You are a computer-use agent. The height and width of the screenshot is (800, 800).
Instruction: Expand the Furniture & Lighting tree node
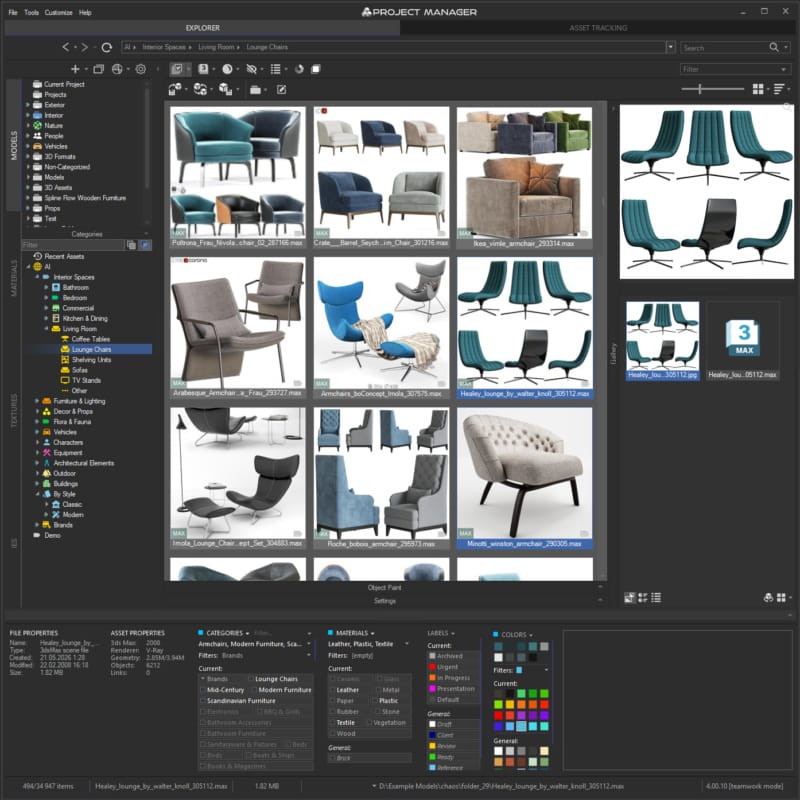[x=37, y=401]
